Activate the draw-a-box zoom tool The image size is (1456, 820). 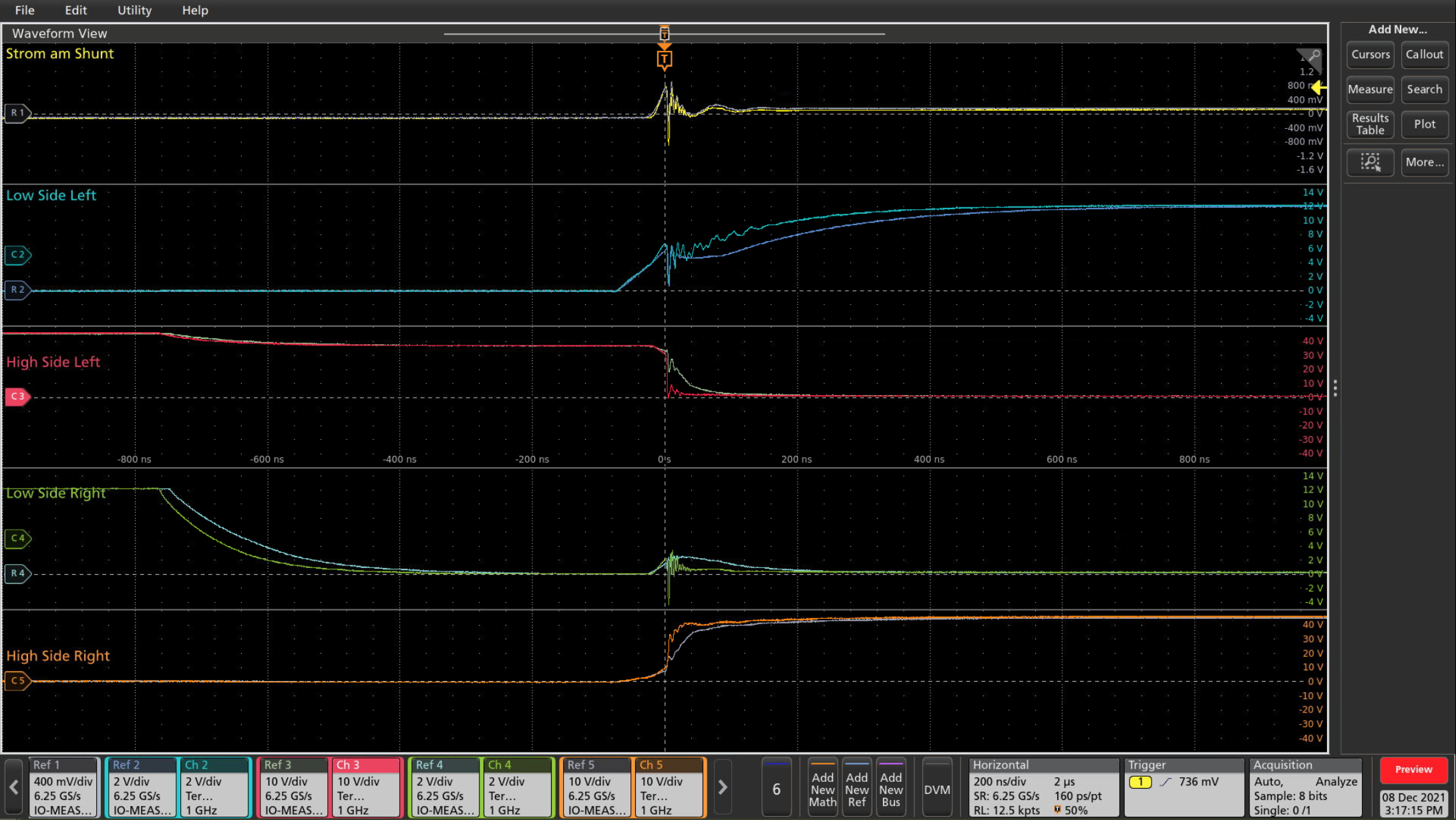pyautogui.click(x=1370, y=162)
